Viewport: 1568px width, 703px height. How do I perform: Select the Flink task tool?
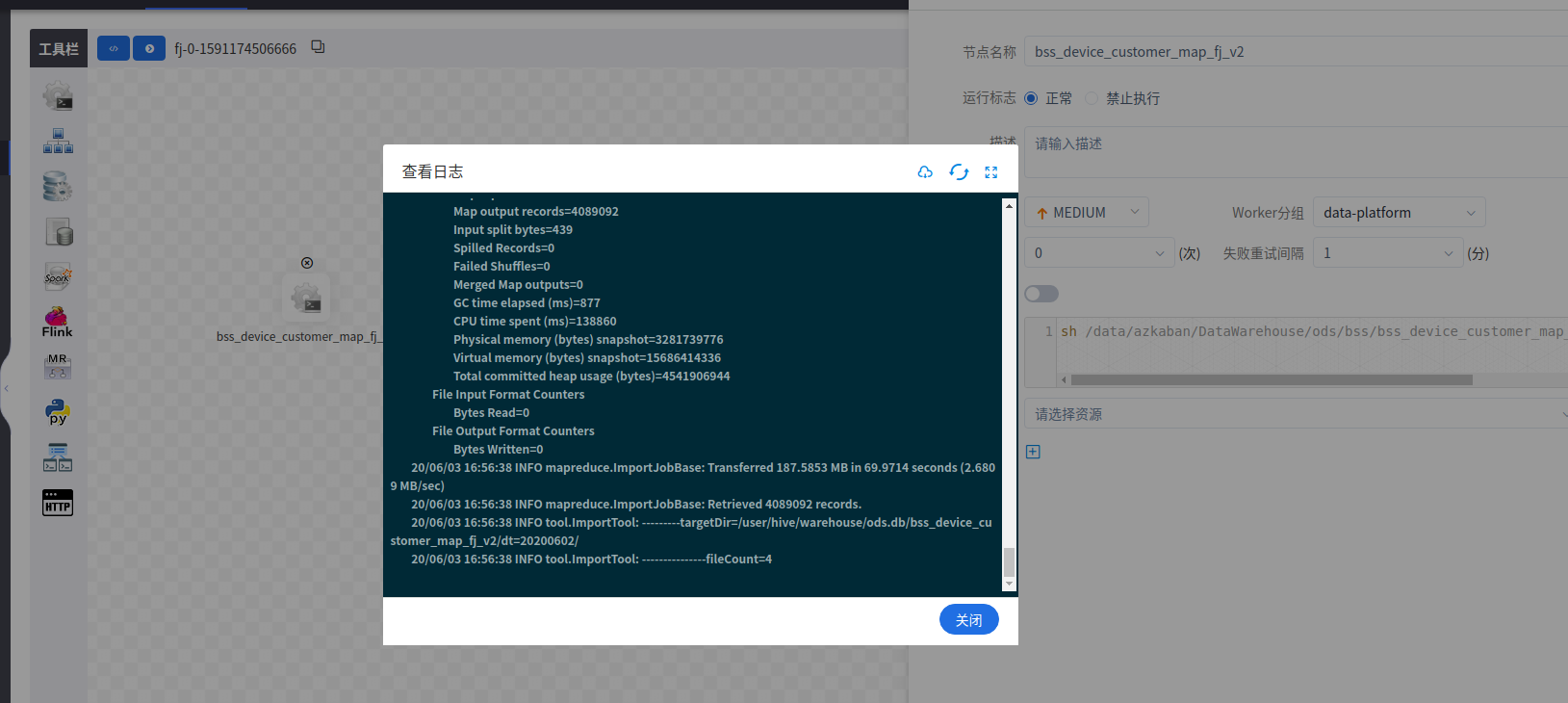tap(58, 323)
